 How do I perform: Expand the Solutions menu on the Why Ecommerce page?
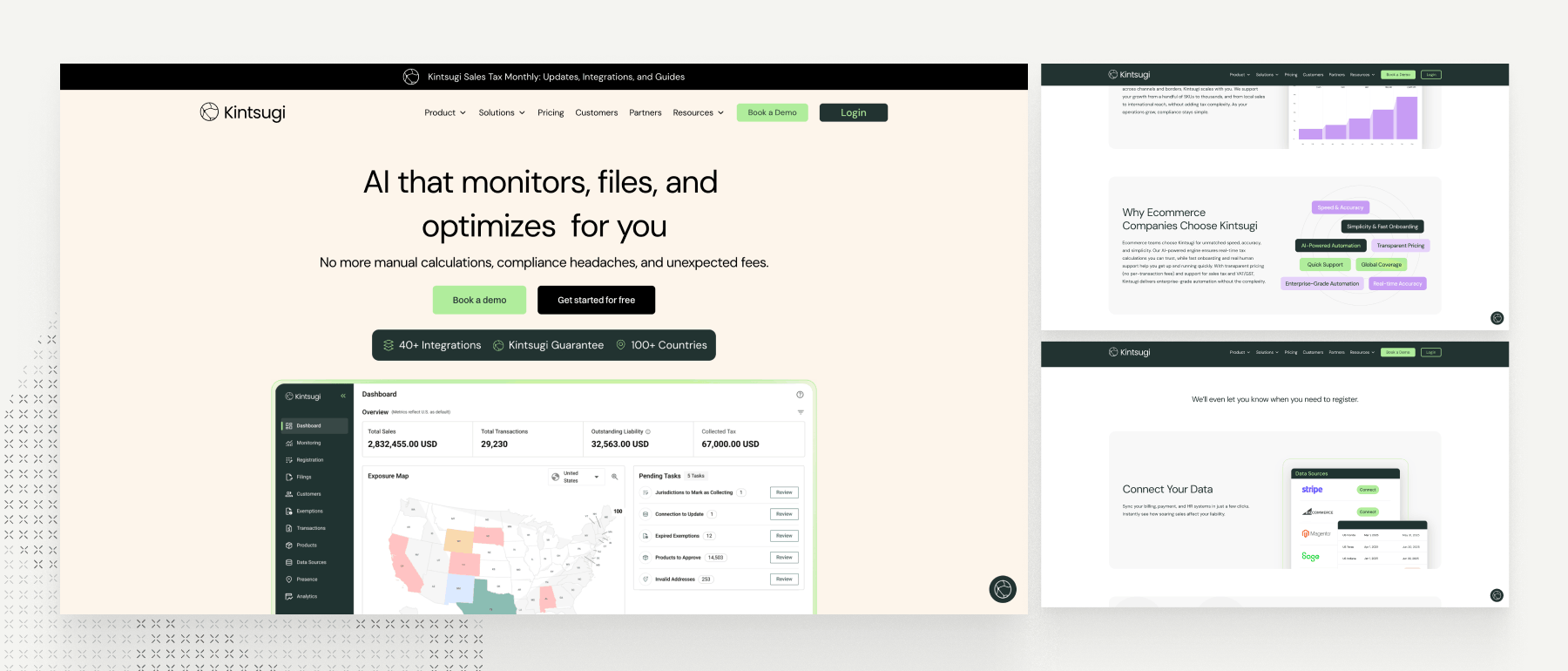[1267, 75]
